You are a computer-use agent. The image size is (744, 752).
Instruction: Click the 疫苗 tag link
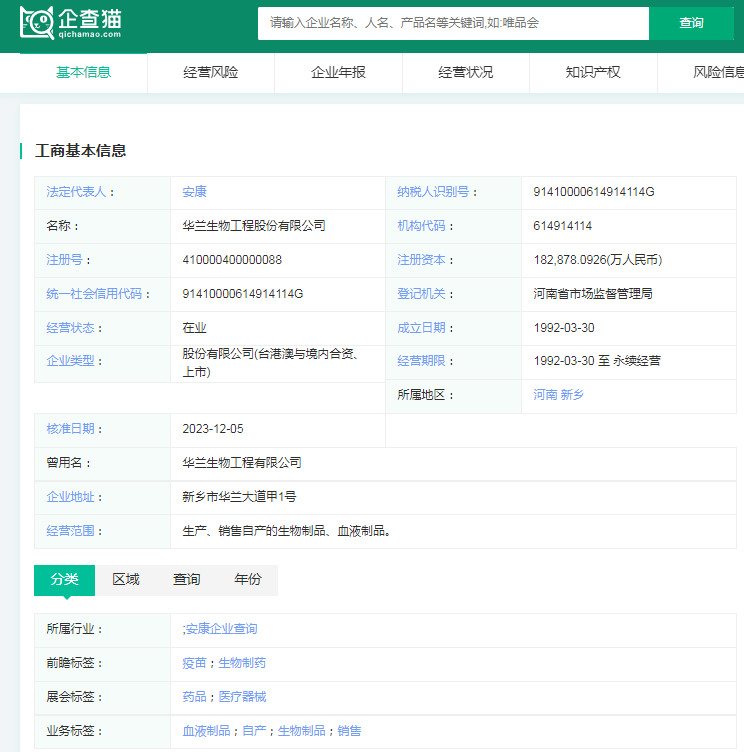(194, 663)
